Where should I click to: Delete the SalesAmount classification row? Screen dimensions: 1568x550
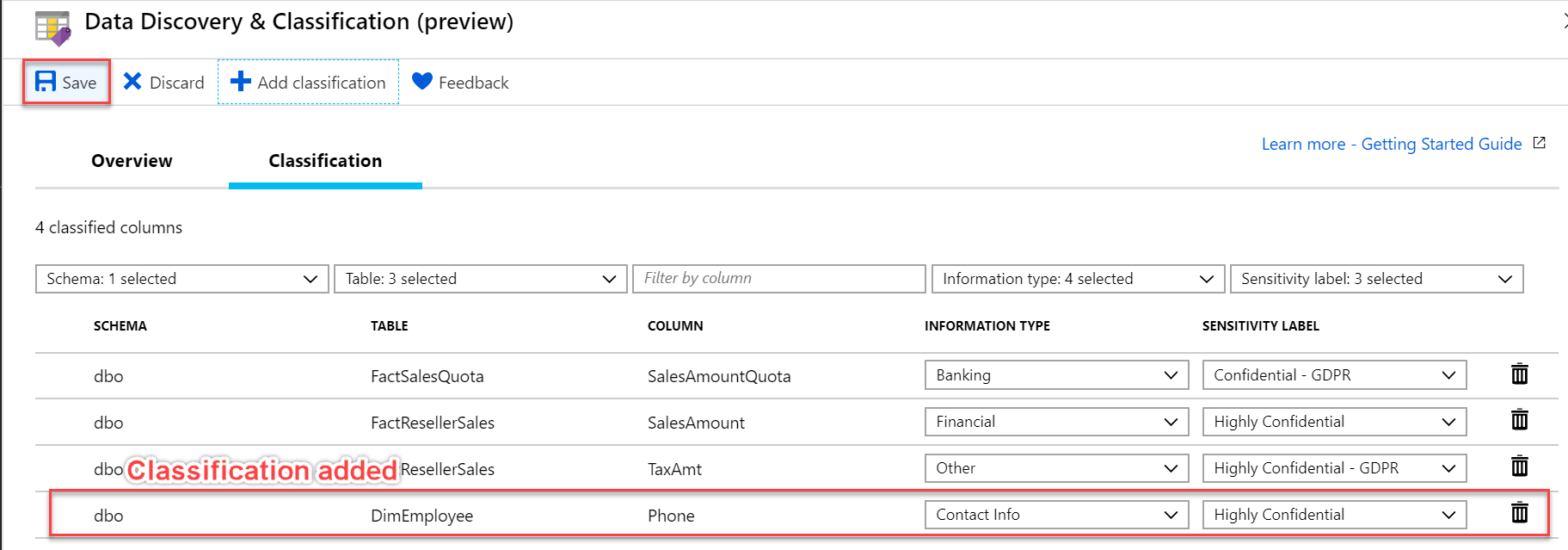pyautogui.click(x=1520, y=421)
